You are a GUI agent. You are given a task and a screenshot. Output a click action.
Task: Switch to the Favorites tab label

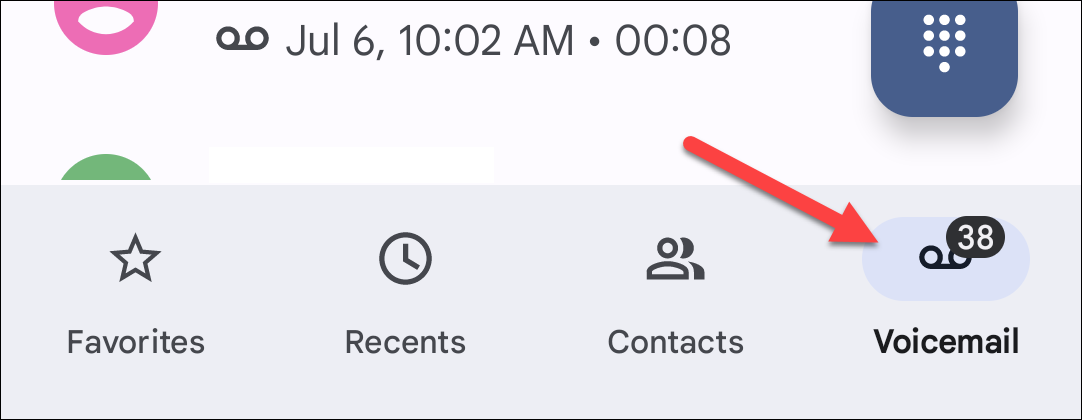point(135,341)
